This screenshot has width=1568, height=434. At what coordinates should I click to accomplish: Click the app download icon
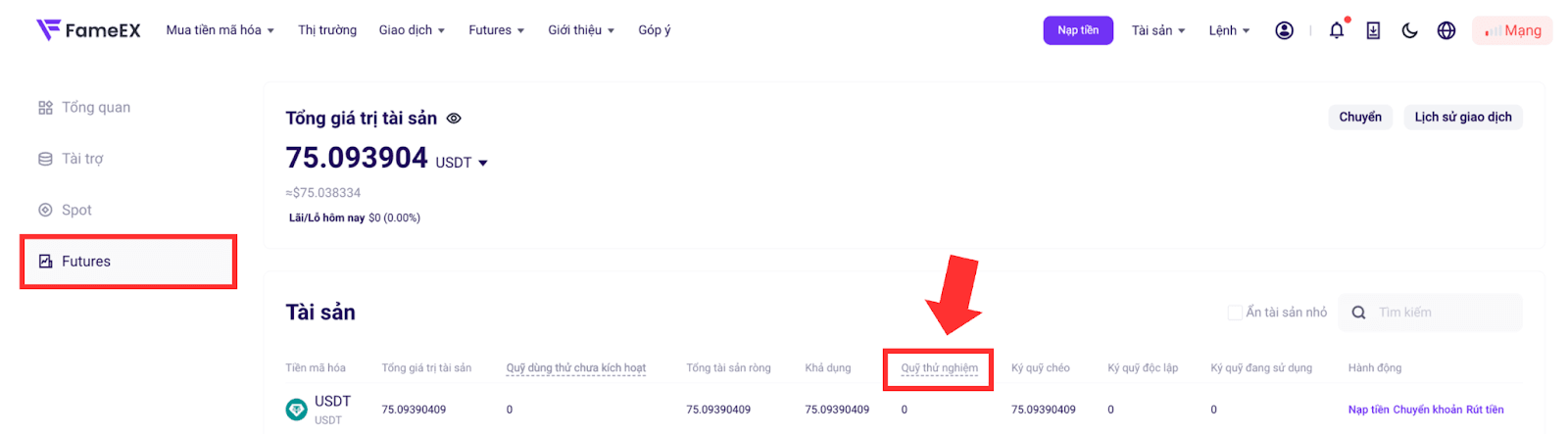(1373, 30)
